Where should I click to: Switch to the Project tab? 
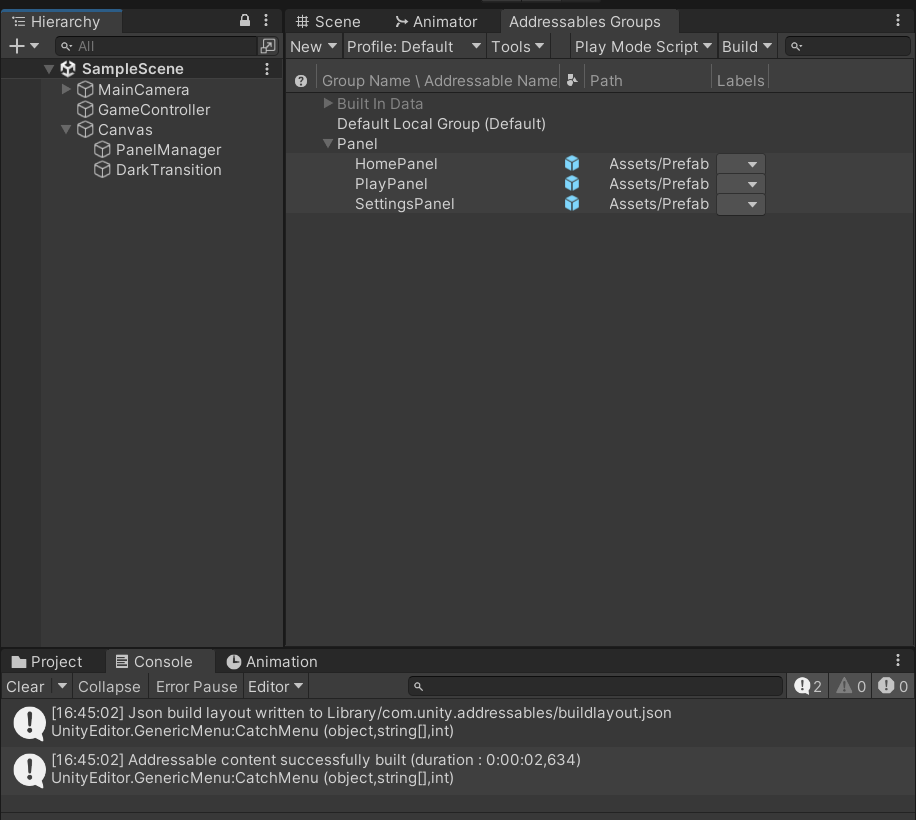tap(47, 662)
